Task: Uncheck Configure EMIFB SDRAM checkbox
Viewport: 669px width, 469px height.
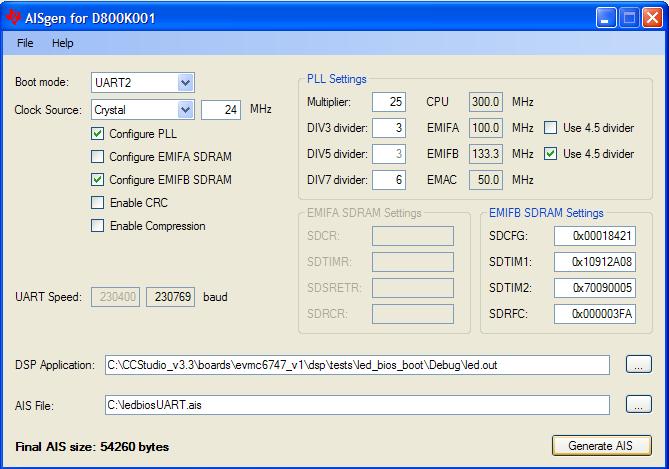Action: click(x=97, y=180)
